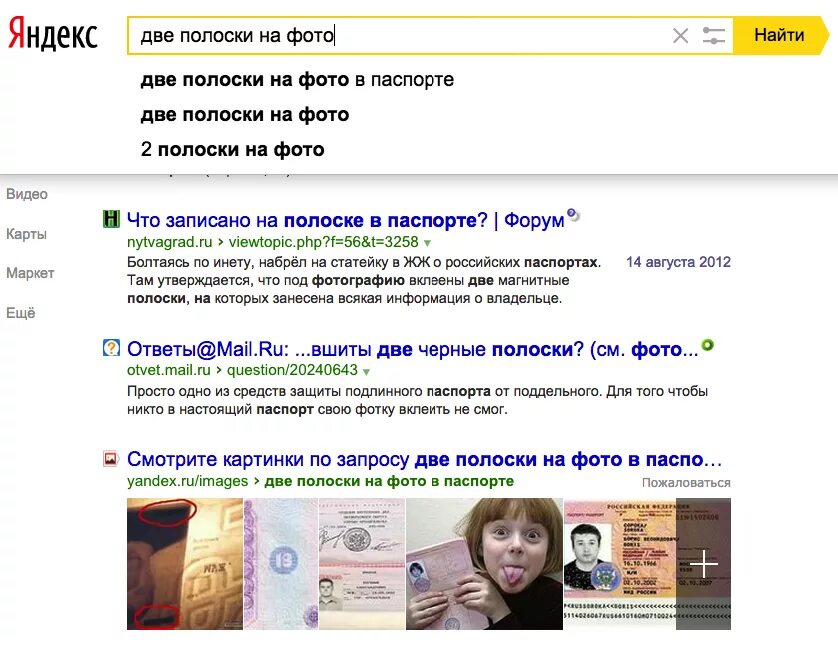Viewport: 838px width, 645px height.
Task: Expand dropdown arrow after otvet.mail.ru URL
Action: pos(366,371)
